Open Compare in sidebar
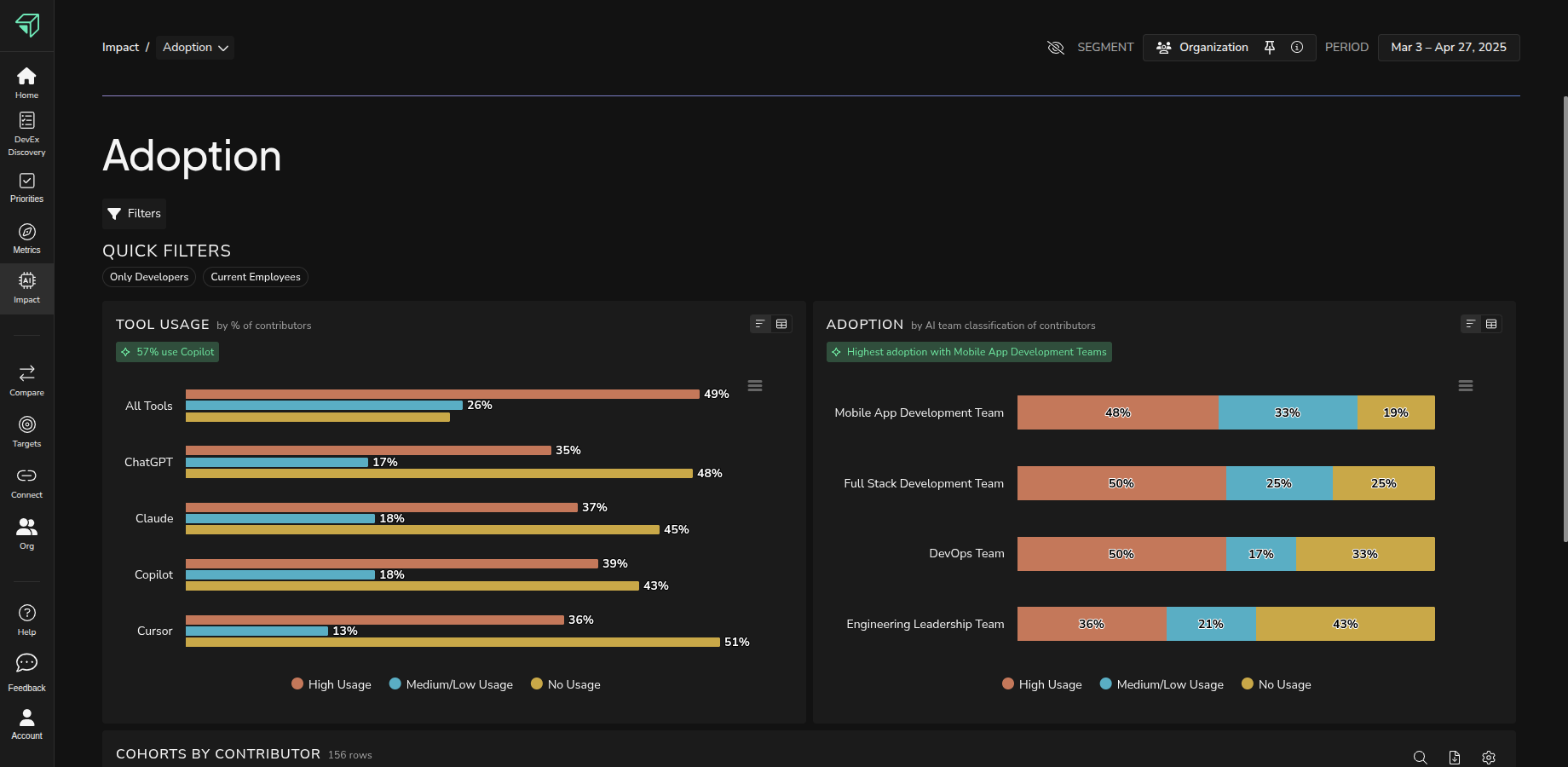1568x767 pixels. tap(26, 380)
